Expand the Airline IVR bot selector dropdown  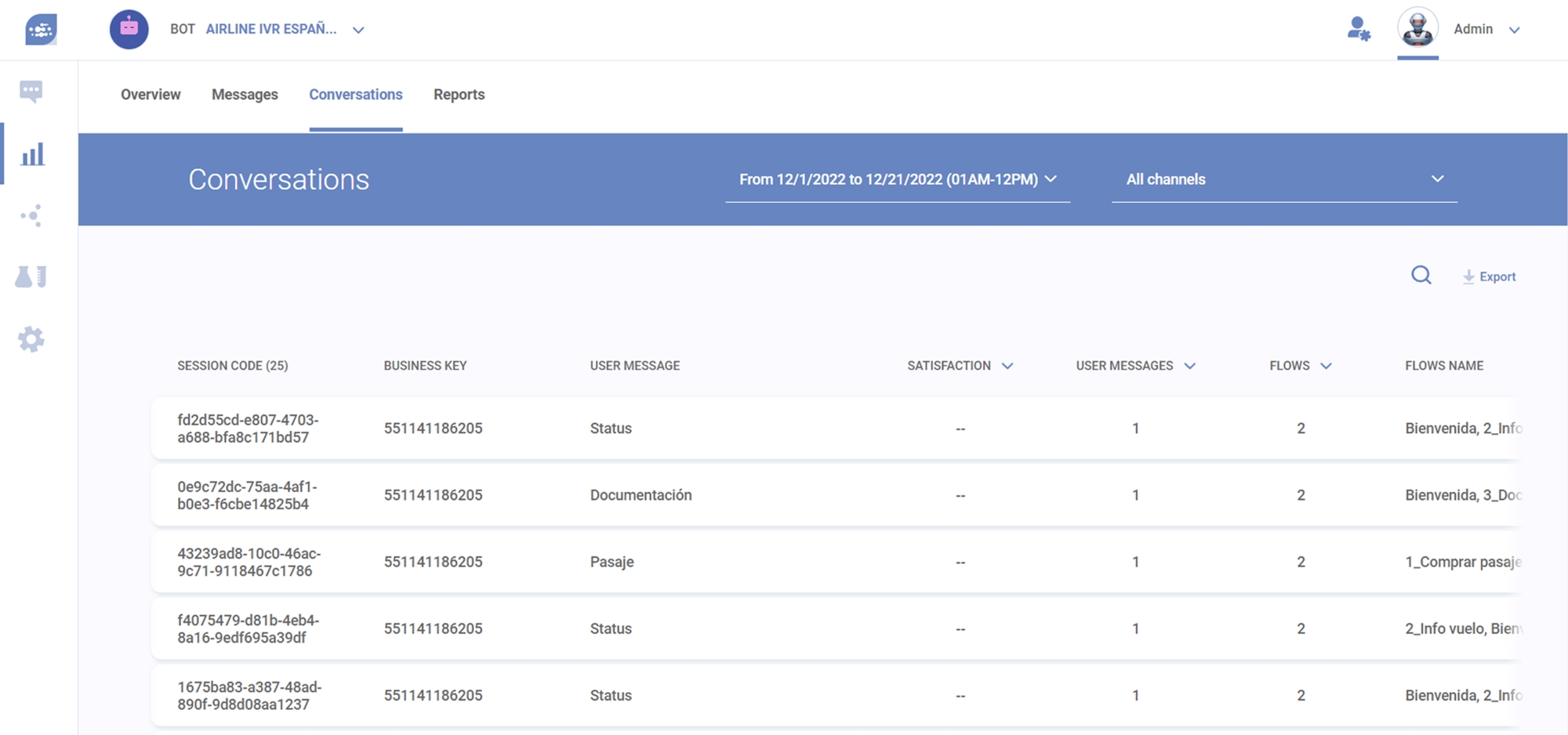pyautogui.click(x=358, y=30)
